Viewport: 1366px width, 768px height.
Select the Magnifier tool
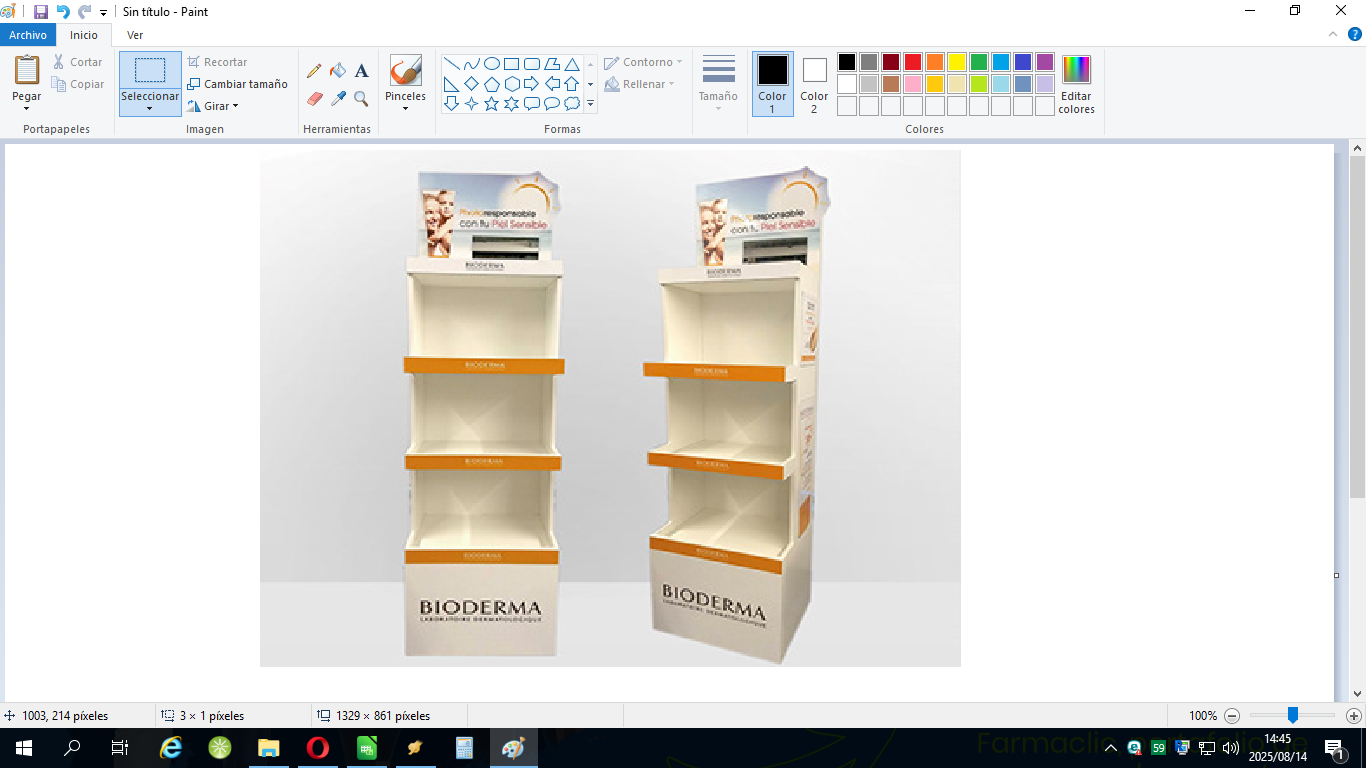pyautogui.click(x=362, y=99)
